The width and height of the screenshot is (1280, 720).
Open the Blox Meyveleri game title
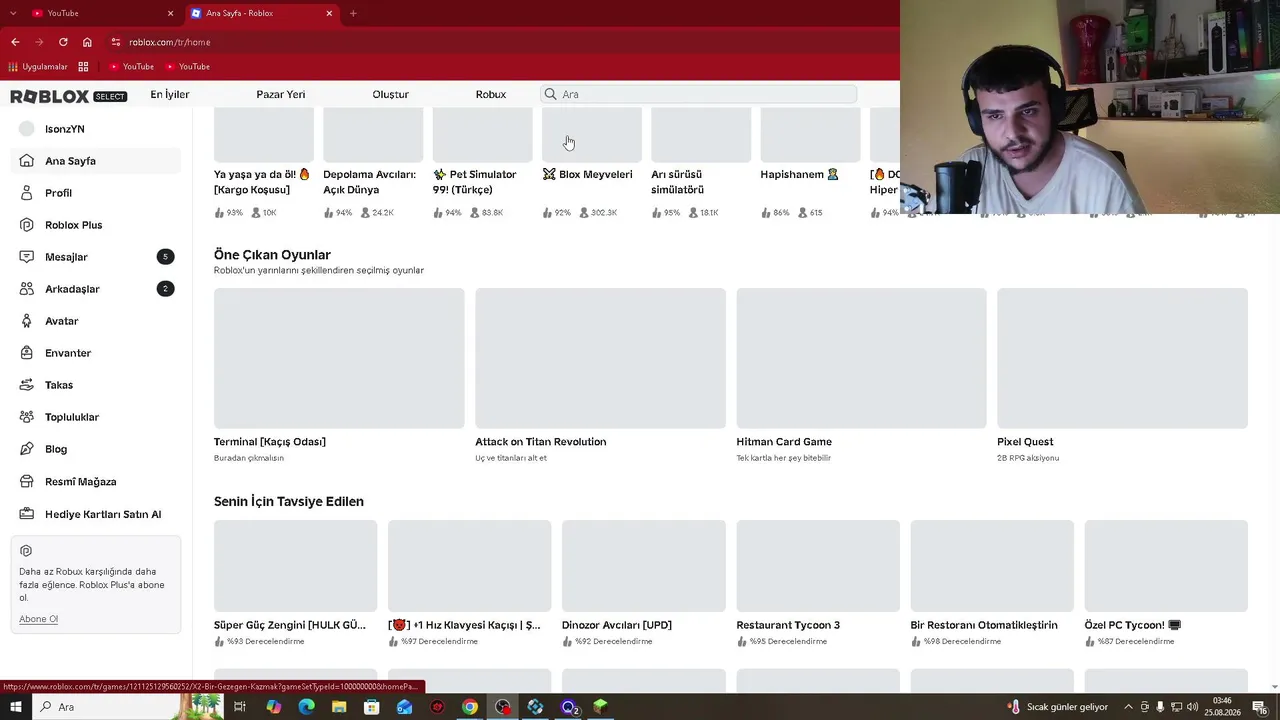click(x=588, y=174)
